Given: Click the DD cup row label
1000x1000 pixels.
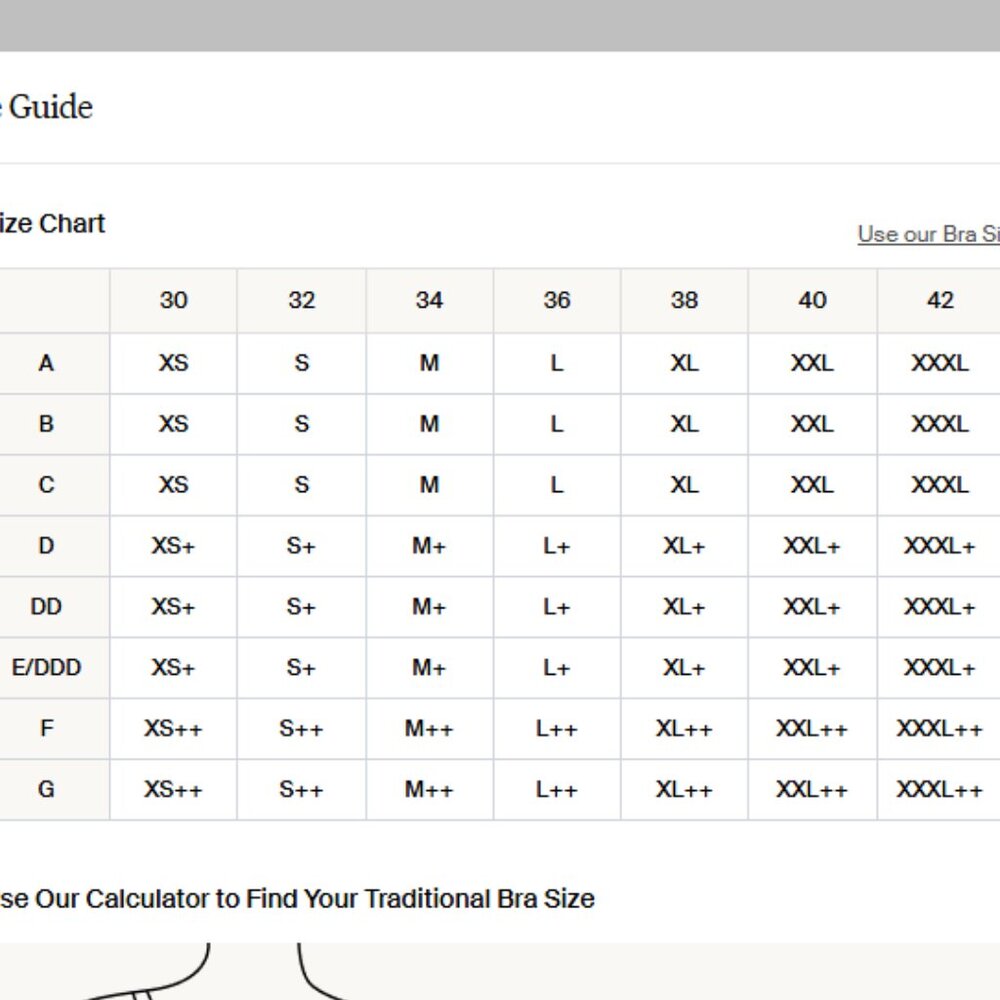Looking at the screenshot, I should (46, 607).
